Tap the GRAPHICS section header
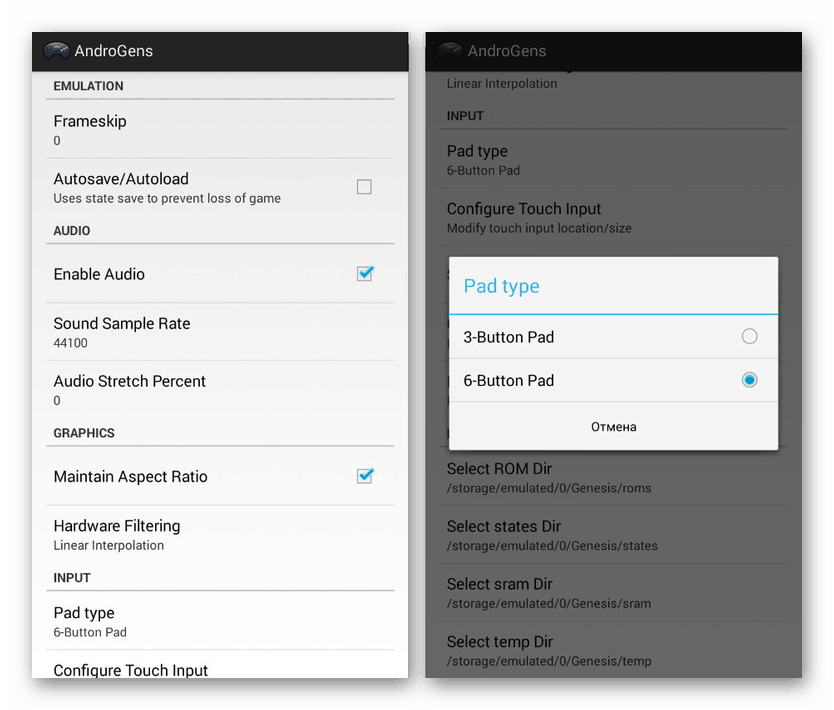 (x=84, y=433)
